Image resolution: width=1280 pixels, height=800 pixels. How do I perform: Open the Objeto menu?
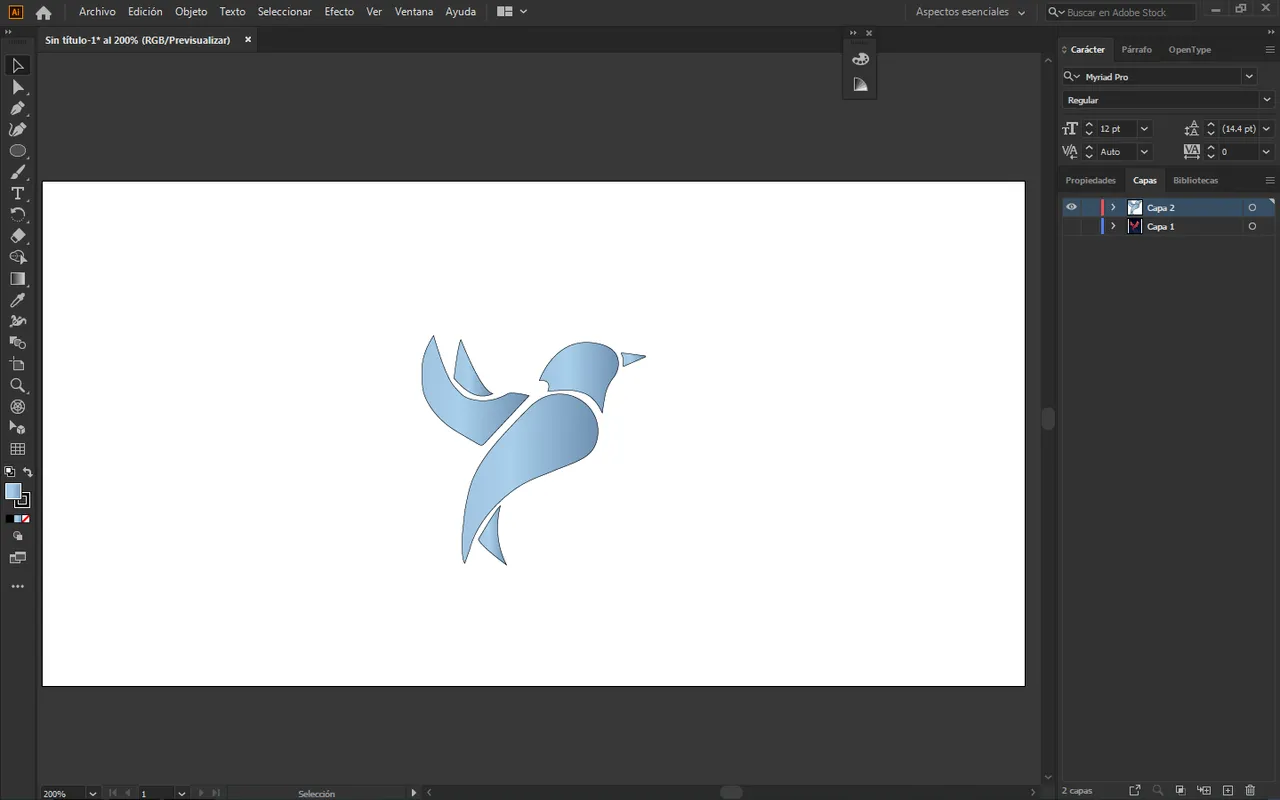(191, 12)
